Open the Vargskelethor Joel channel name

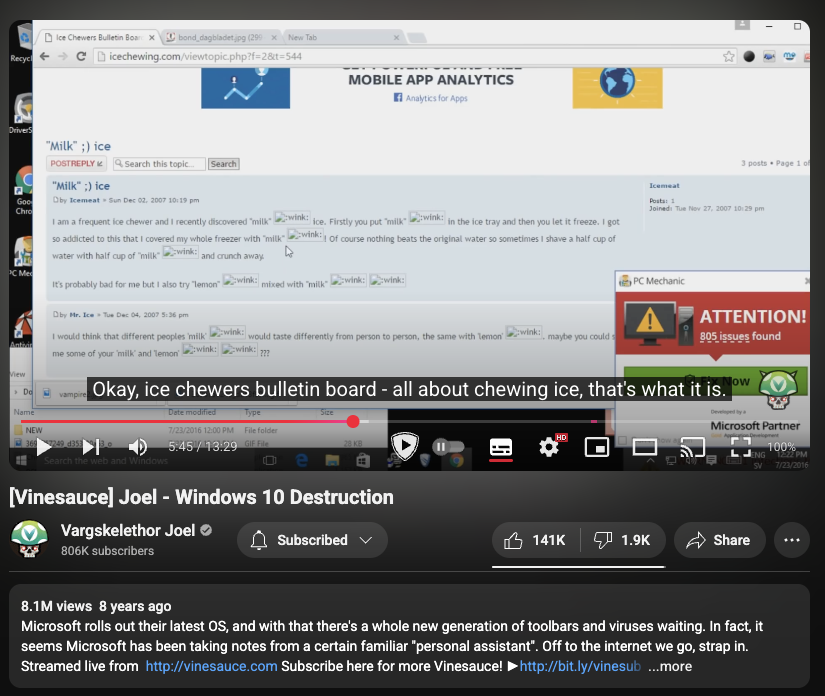[128, 530]
